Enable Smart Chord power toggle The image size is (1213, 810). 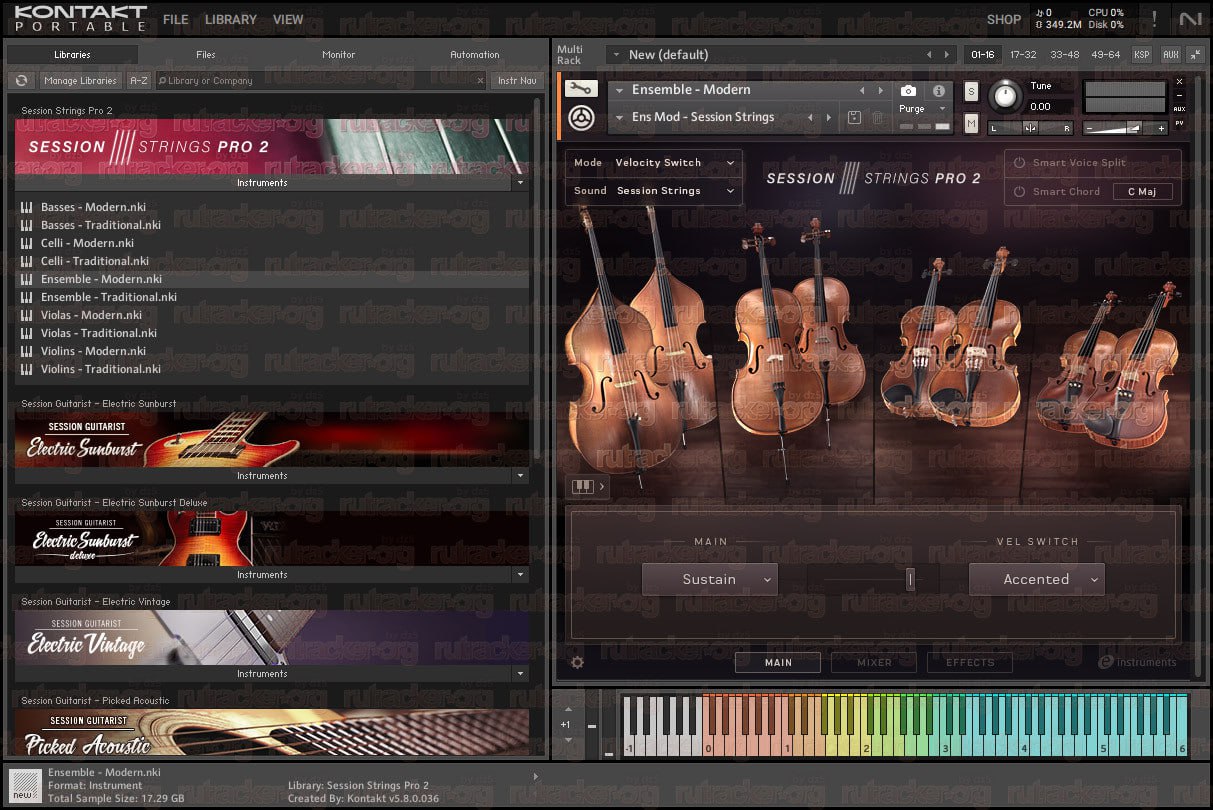pos(1021,191)
